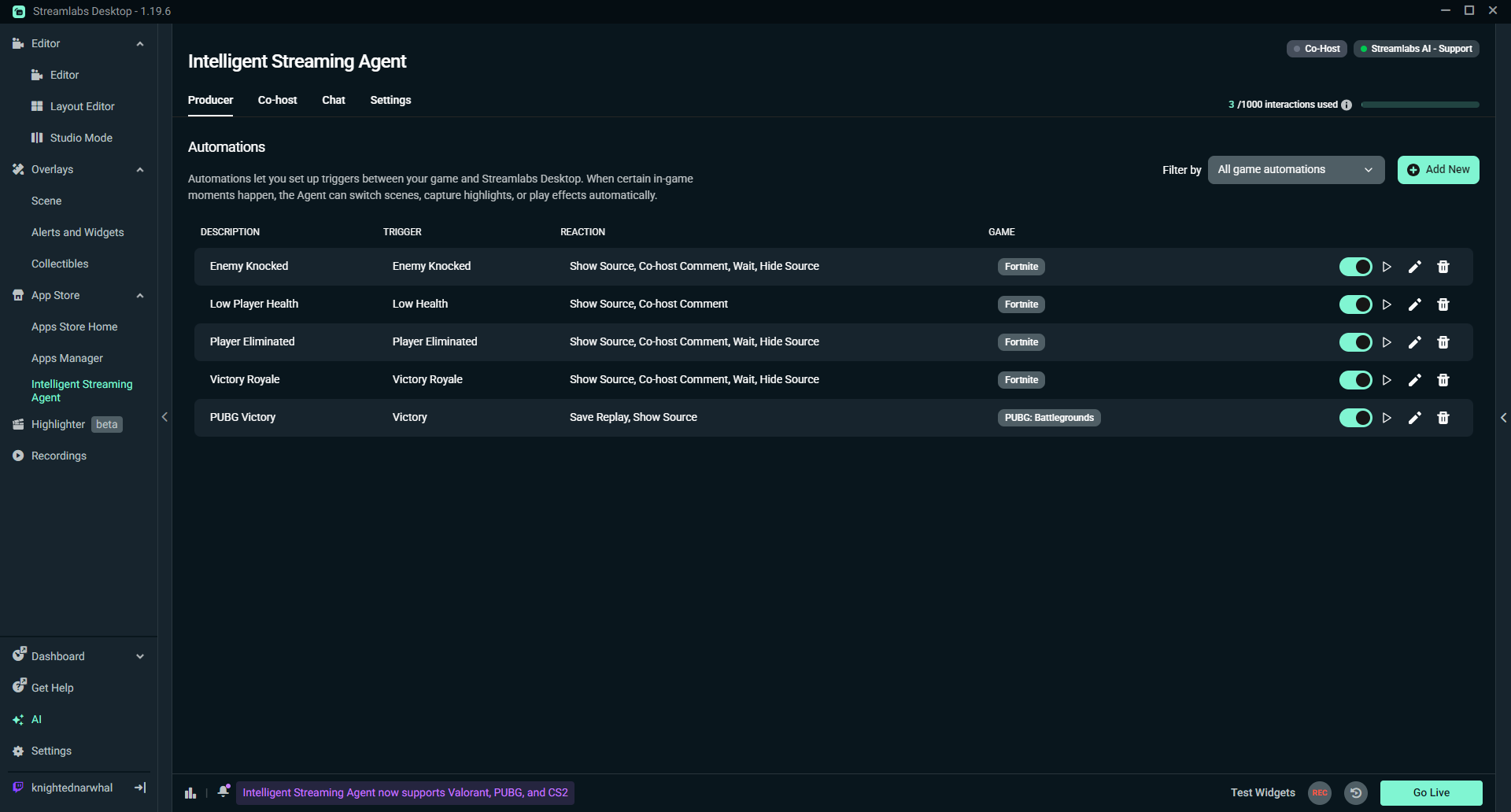Switch to the Co-host tab

[277, 100]
